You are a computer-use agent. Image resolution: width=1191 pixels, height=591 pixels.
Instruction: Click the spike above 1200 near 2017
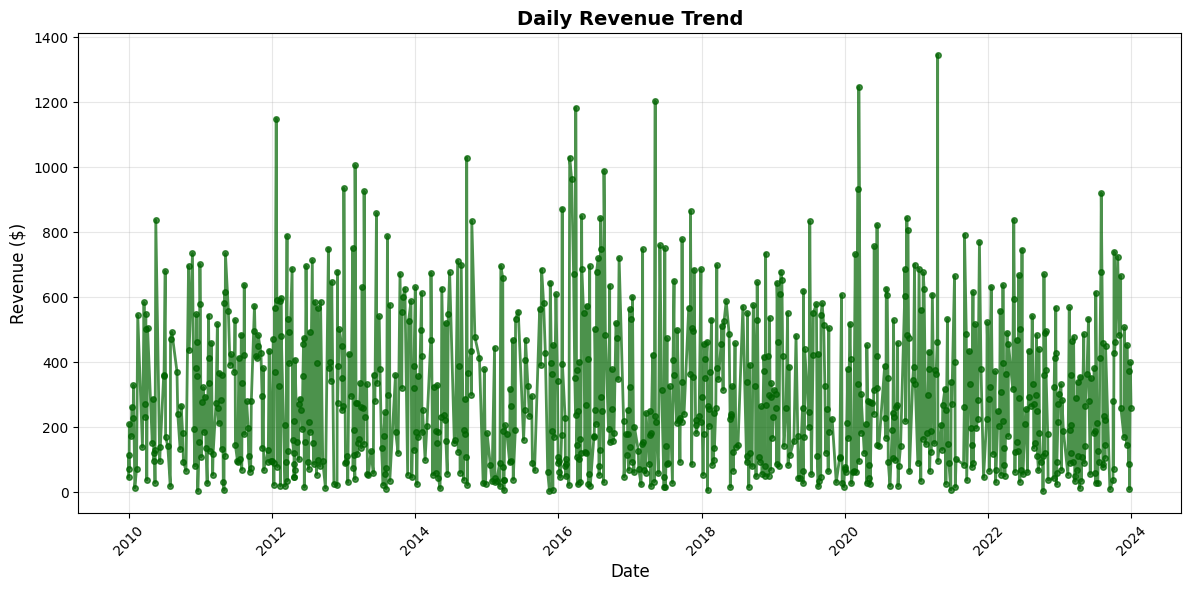pyautogui.click(x=656, y=100)
